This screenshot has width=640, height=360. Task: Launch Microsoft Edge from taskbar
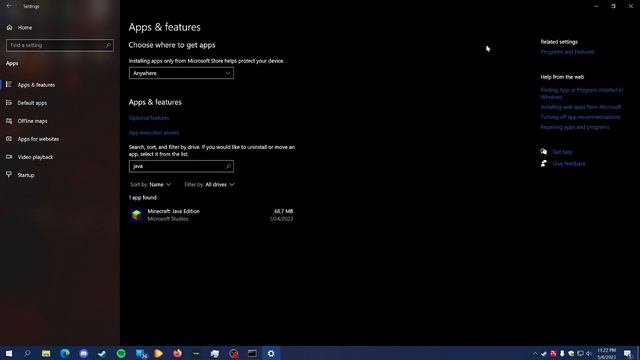[x=65, y=353]
